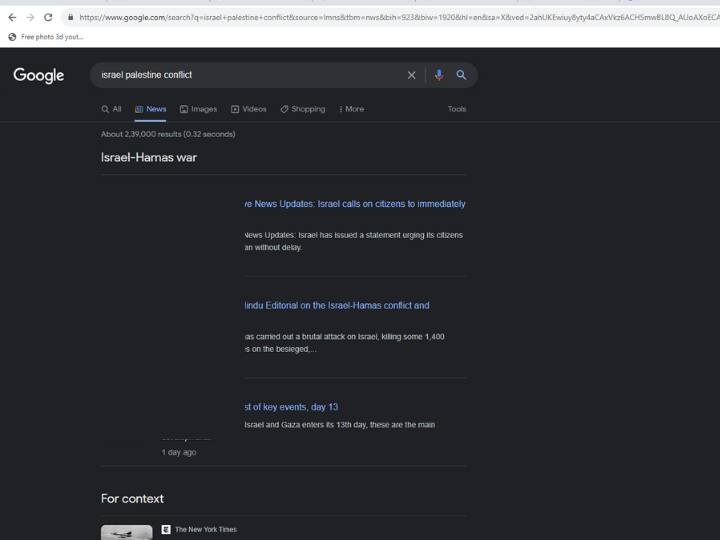
Task: Open Hindu Editorial on Israel-Hamas conflict headline
Action: click(337, 305)
